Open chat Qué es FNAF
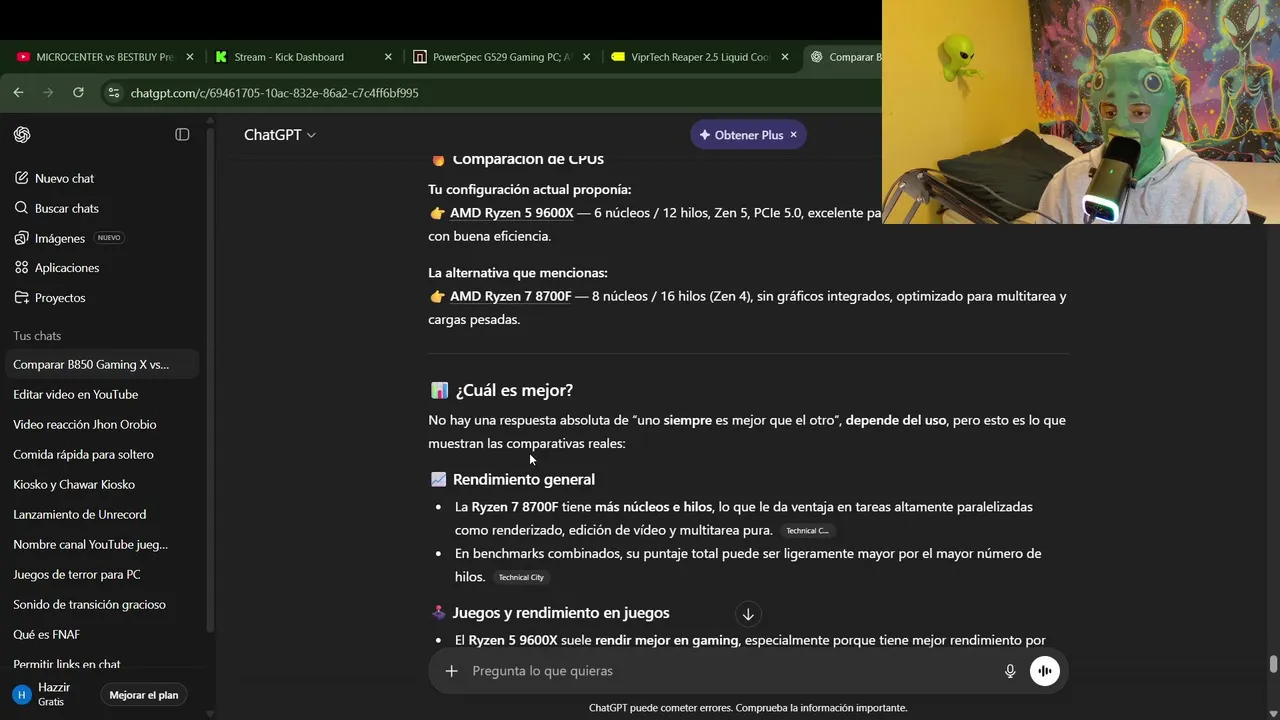This screenshot has width=1280, height=720. click(47, 634)
